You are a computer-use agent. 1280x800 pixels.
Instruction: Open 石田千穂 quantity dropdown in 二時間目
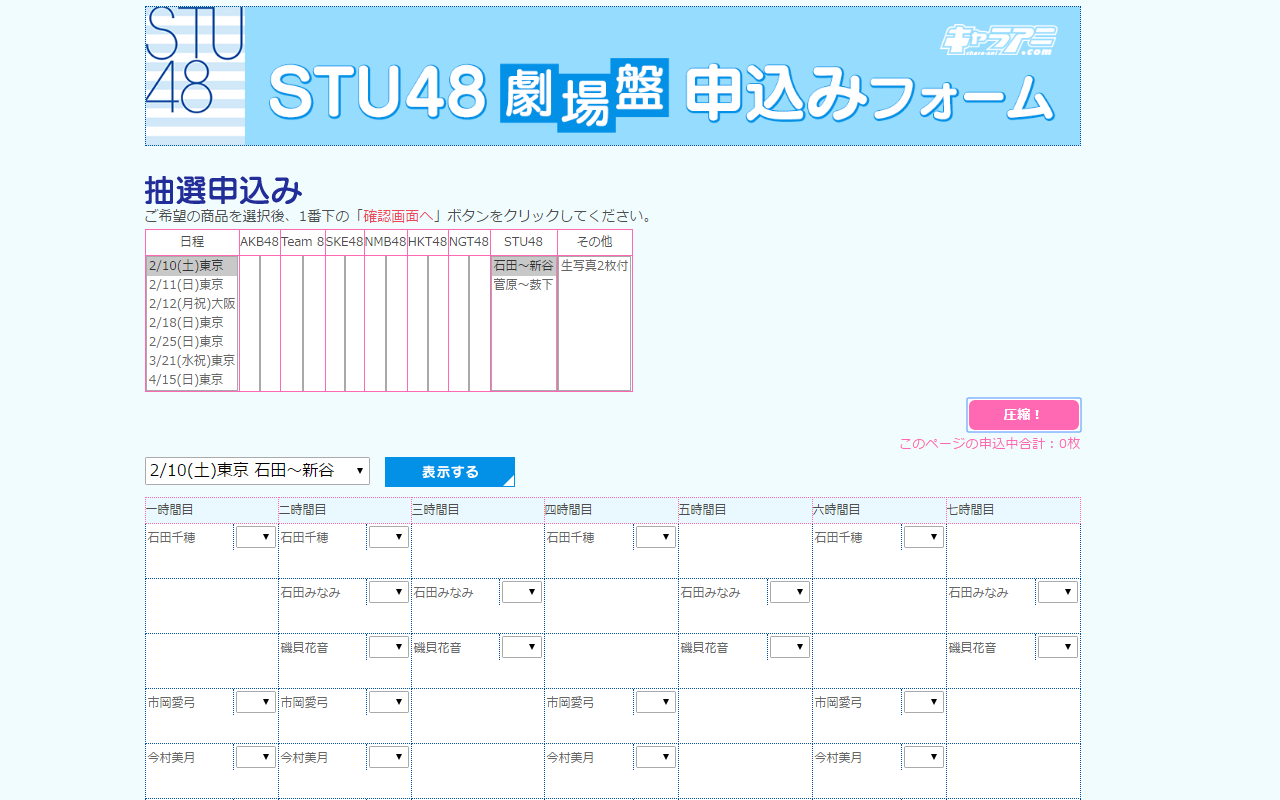click(389, 537)
